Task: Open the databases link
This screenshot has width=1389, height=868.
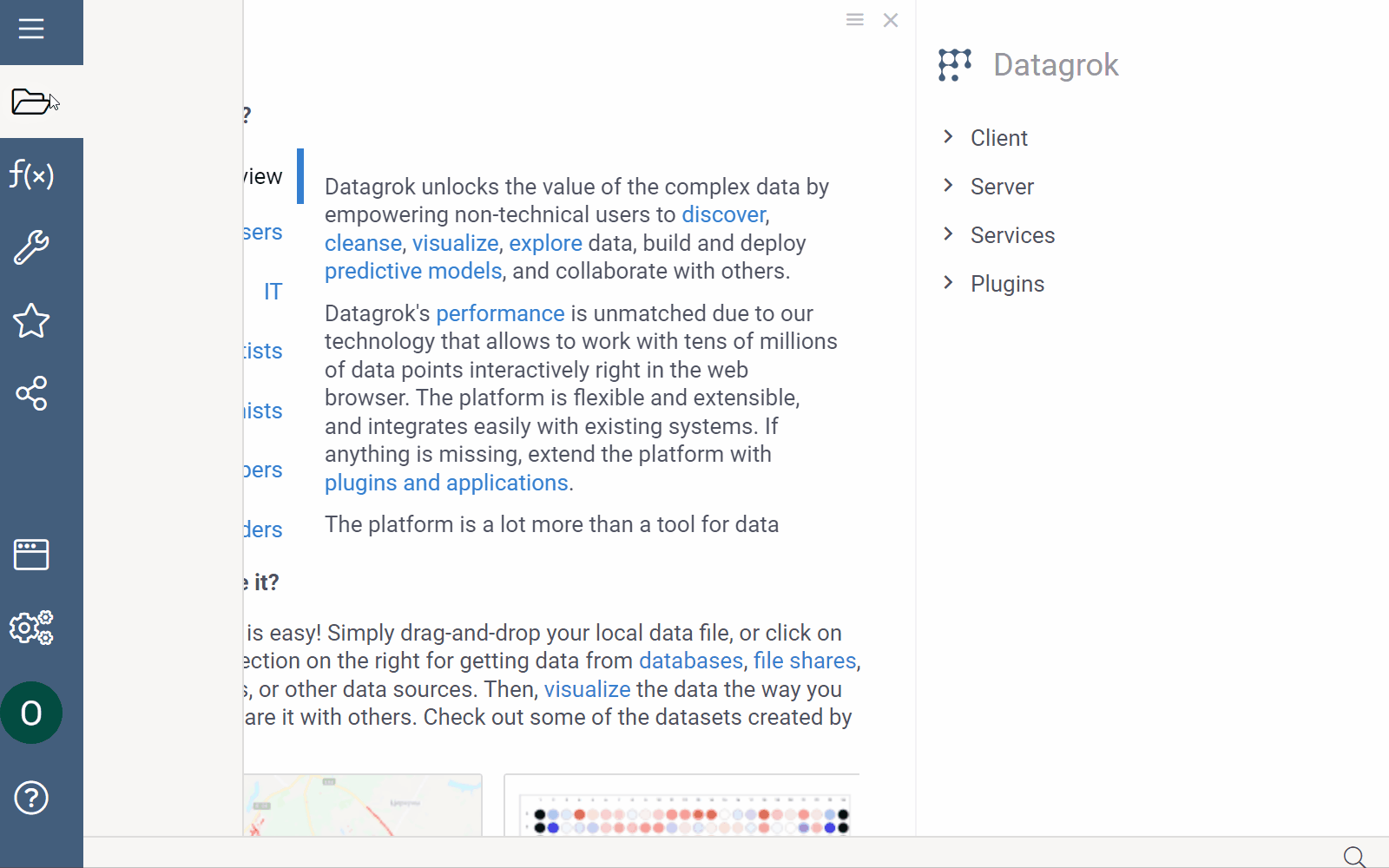Action: click(690, 660)
